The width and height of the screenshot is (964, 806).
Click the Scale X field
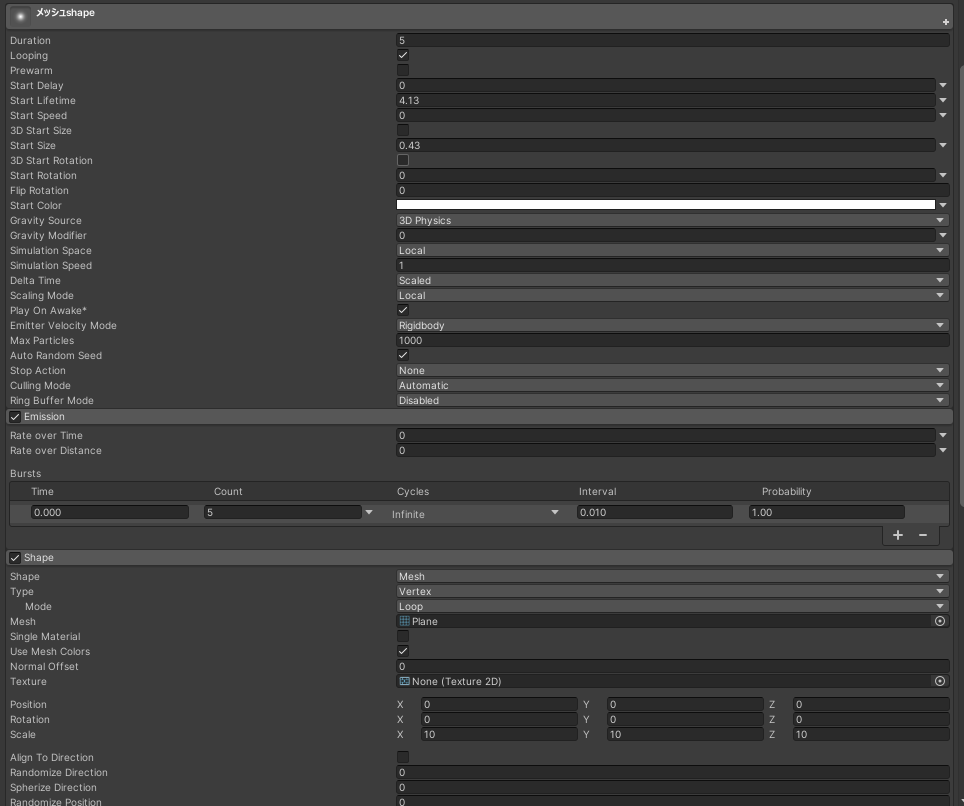click(x=499, y=734)
